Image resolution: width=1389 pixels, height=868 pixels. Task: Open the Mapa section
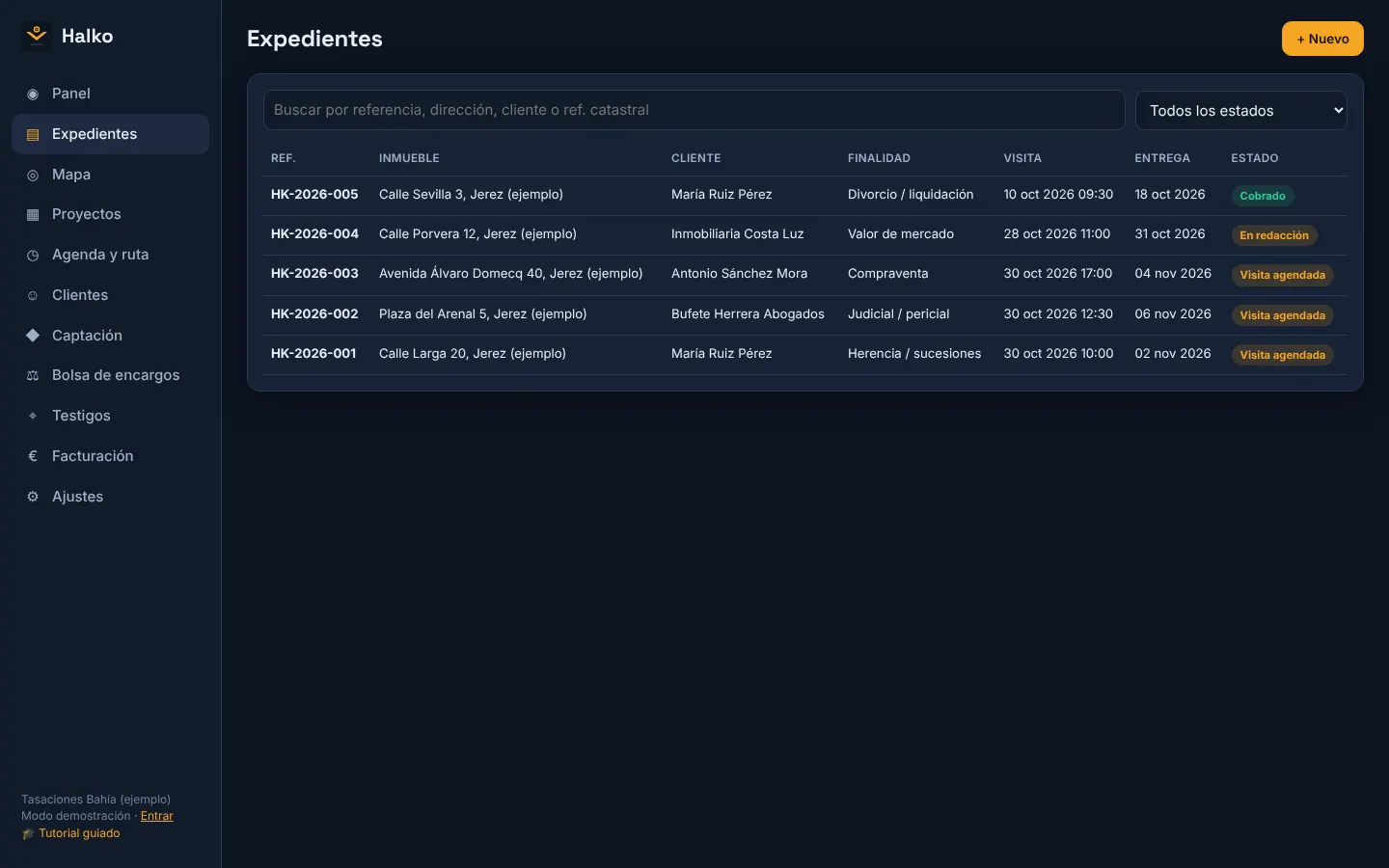pos(110,175)
